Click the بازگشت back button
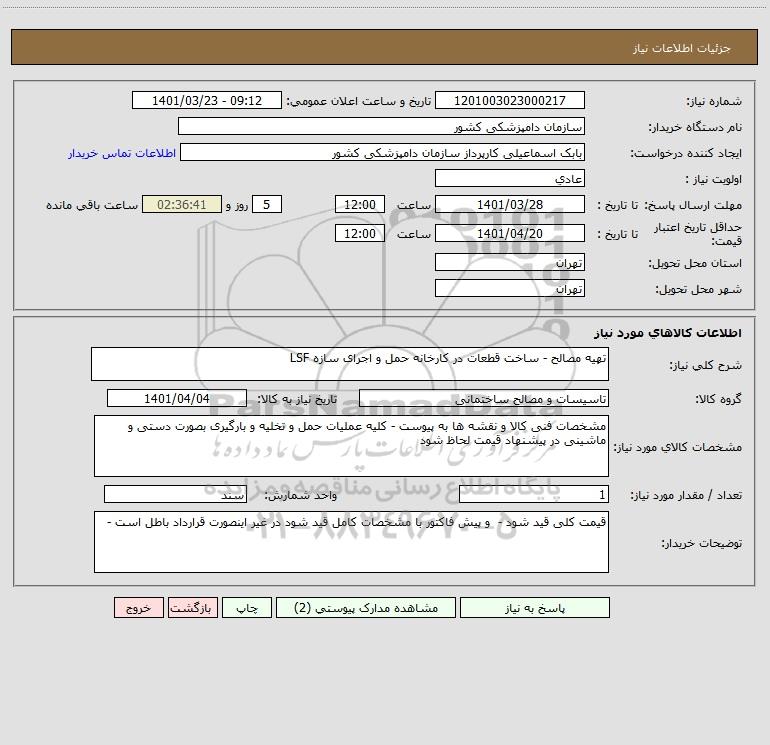This screenshot has height=745, width=770. coord(192,607)
